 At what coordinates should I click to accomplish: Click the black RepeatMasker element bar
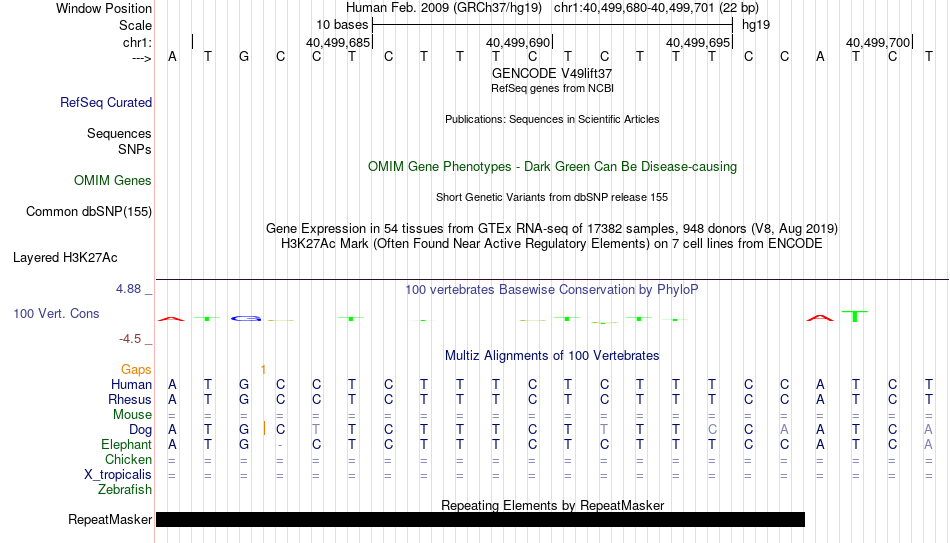point(480,519)
